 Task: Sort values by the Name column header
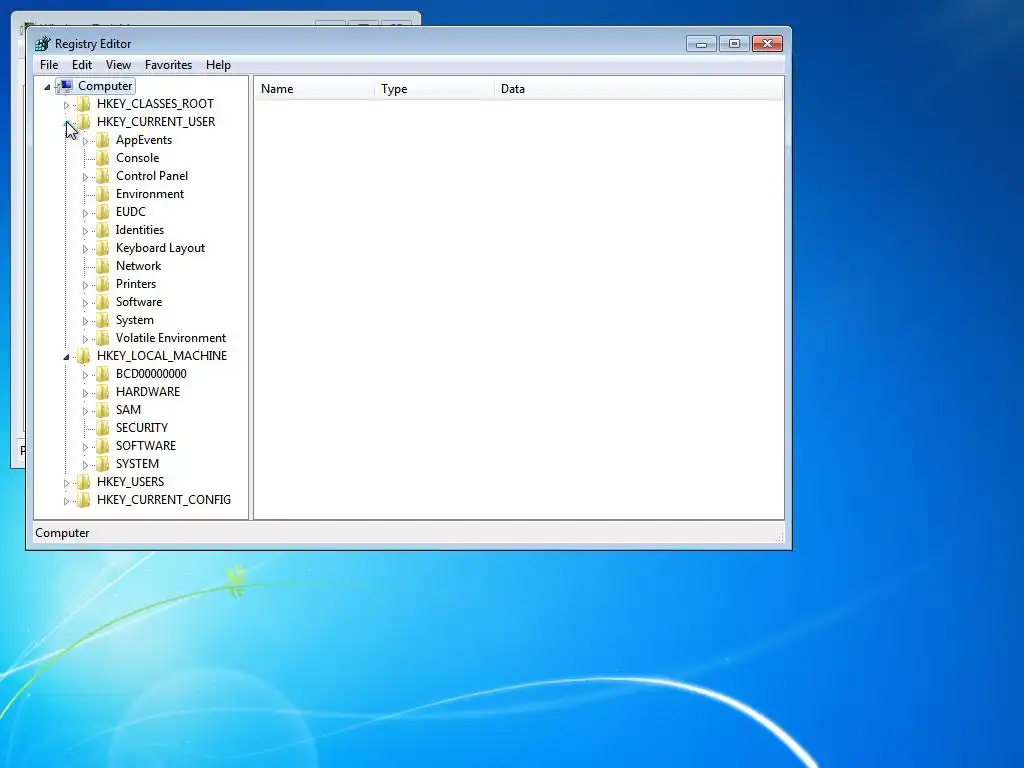pos(314,89)
